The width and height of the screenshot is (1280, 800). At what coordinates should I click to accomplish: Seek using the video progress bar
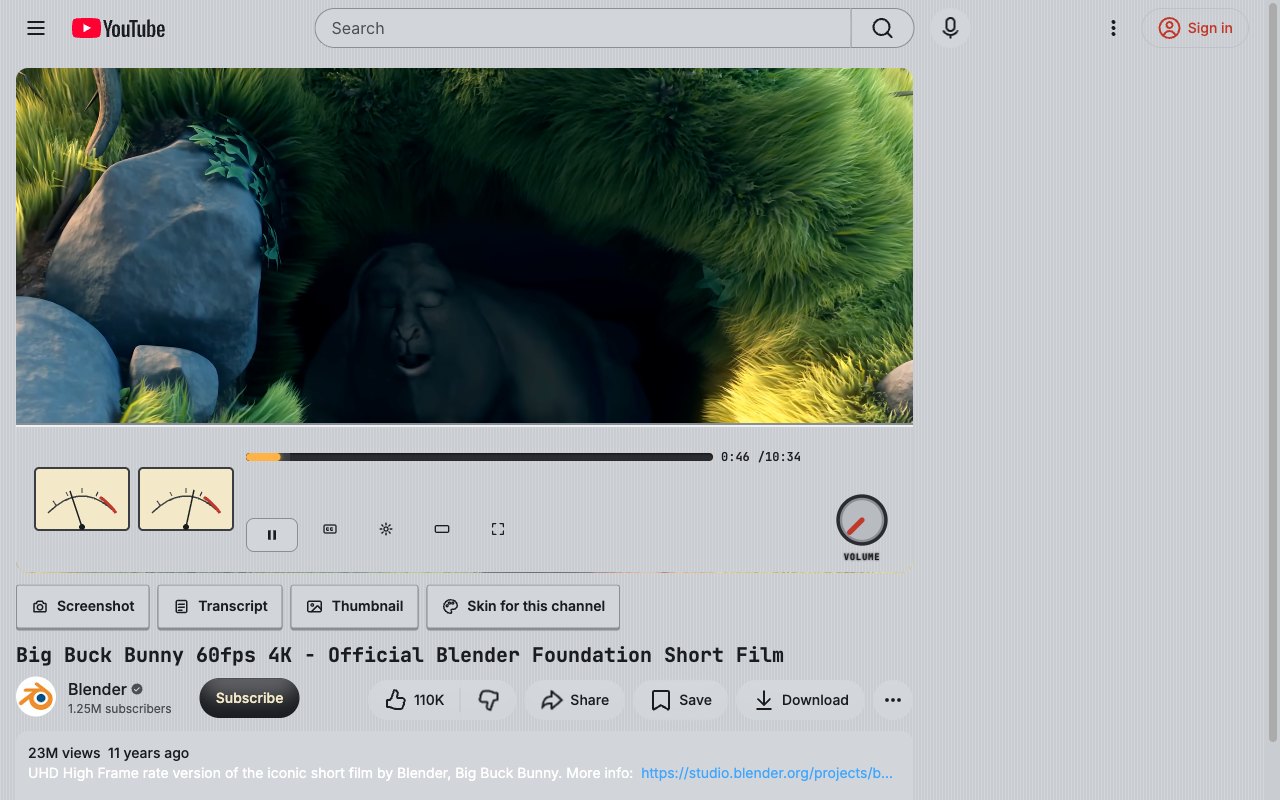(479, 457)
